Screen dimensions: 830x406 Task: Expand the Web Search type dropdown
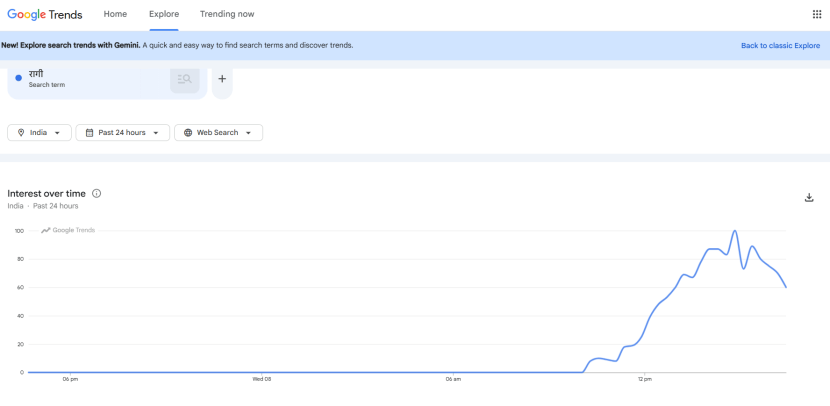250,132
